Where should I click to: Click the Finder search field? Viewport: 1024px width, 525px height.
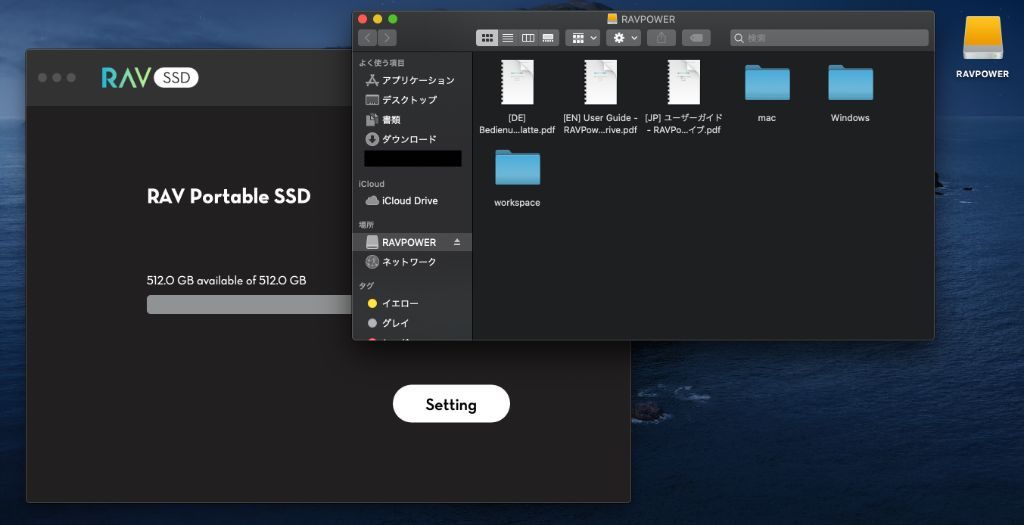pos(829,38)
